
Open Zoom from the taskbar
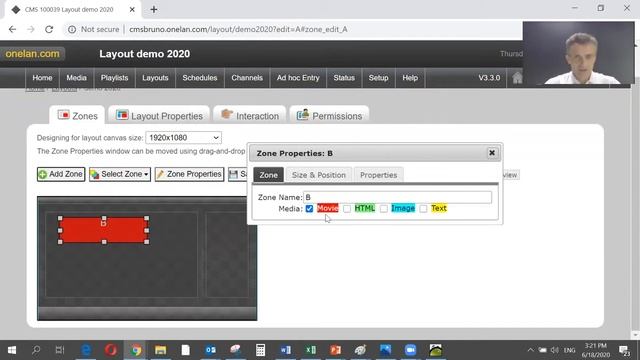(x=410, y=350)
